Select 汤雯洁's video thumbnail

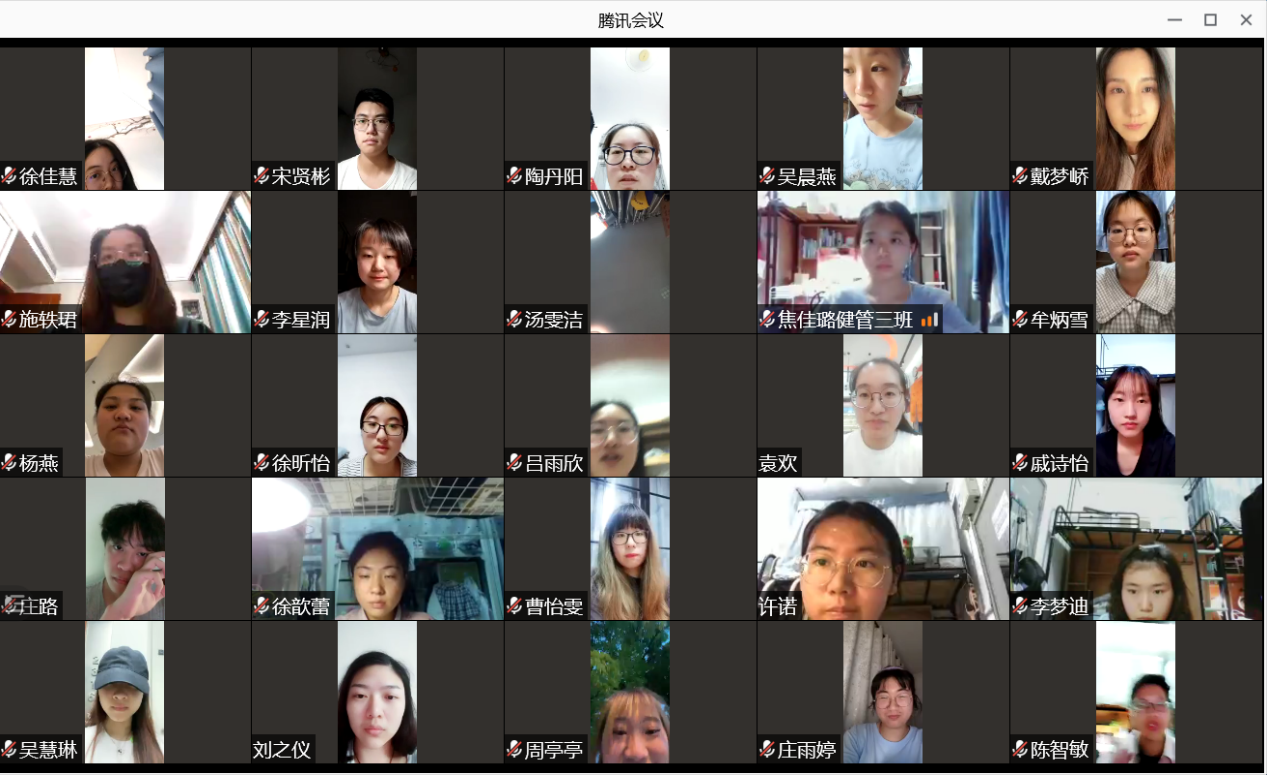click(630, 260)
